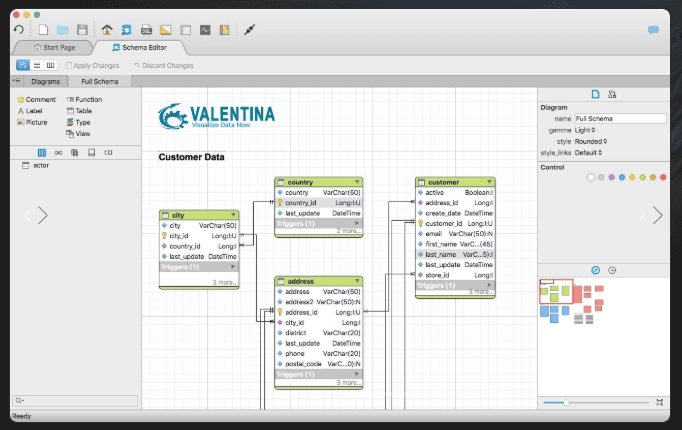Select the Function object in palette

pyautogui.click(x=84, y=100)
